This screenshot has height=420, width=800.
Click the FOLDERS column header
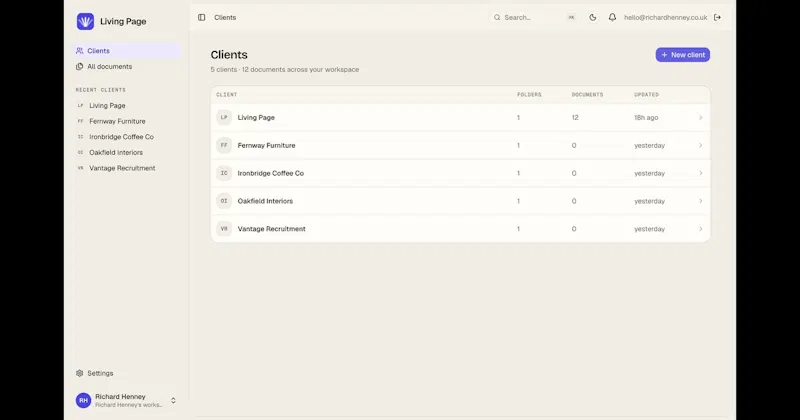(529, 94)
